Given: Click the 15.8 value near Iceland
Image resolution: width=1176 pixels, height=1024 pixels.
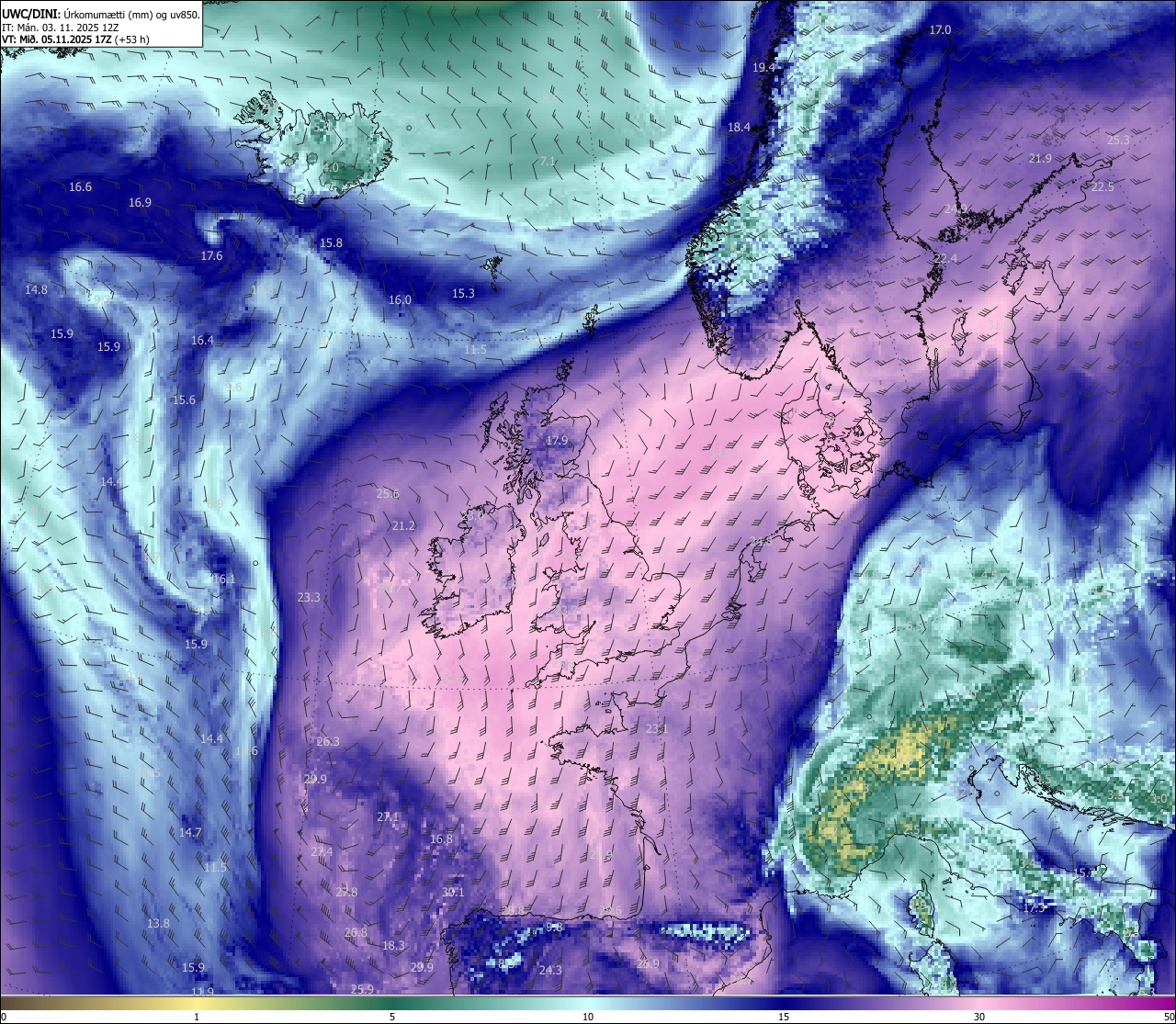Looking at the screenshot, I should pyautogui.click(x=331, y=243).
